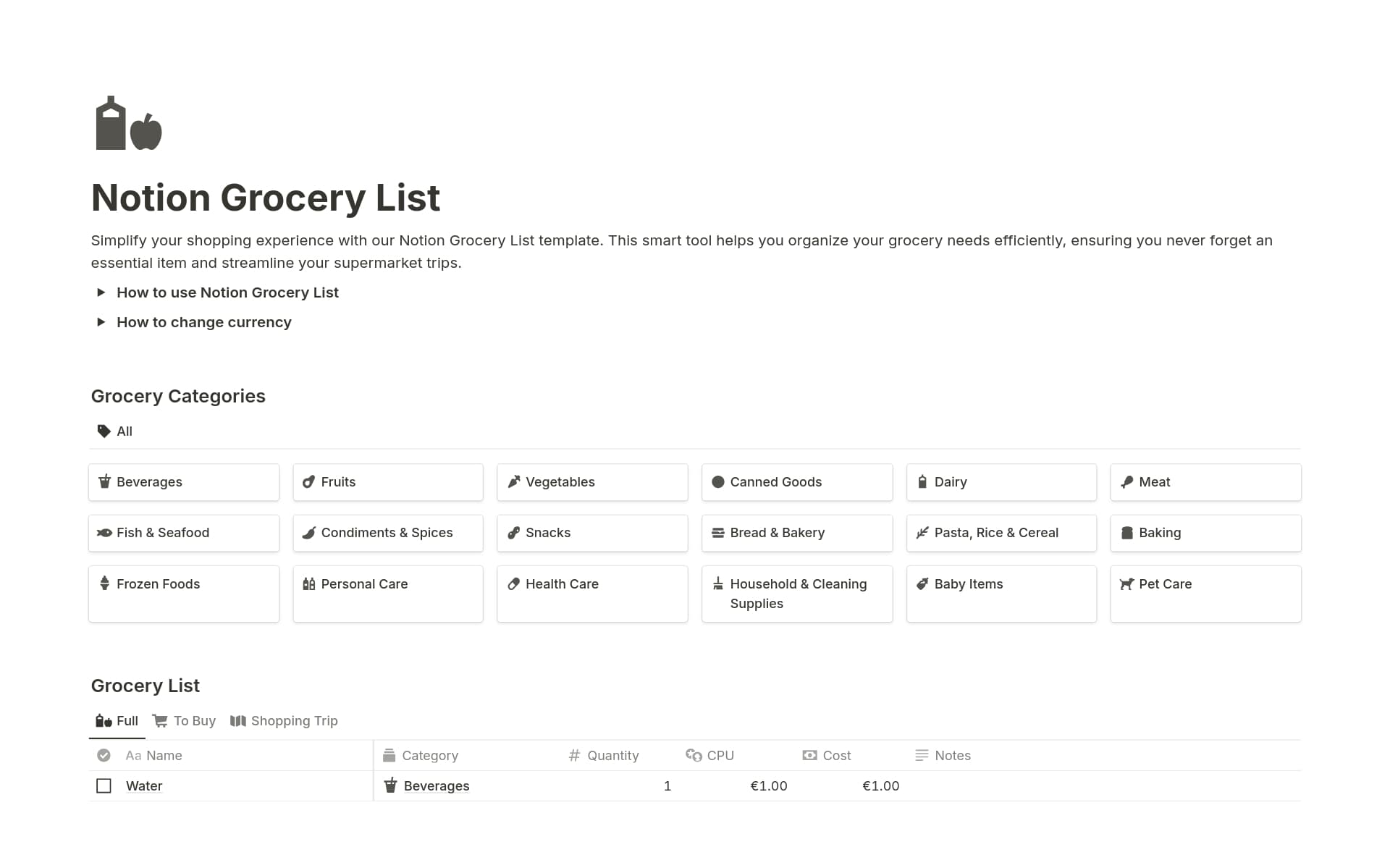The width and height of the screenshot is (1390, 868).
Task: Click the carrot icon for Vegetables
Action: click(x=513, y=481)
